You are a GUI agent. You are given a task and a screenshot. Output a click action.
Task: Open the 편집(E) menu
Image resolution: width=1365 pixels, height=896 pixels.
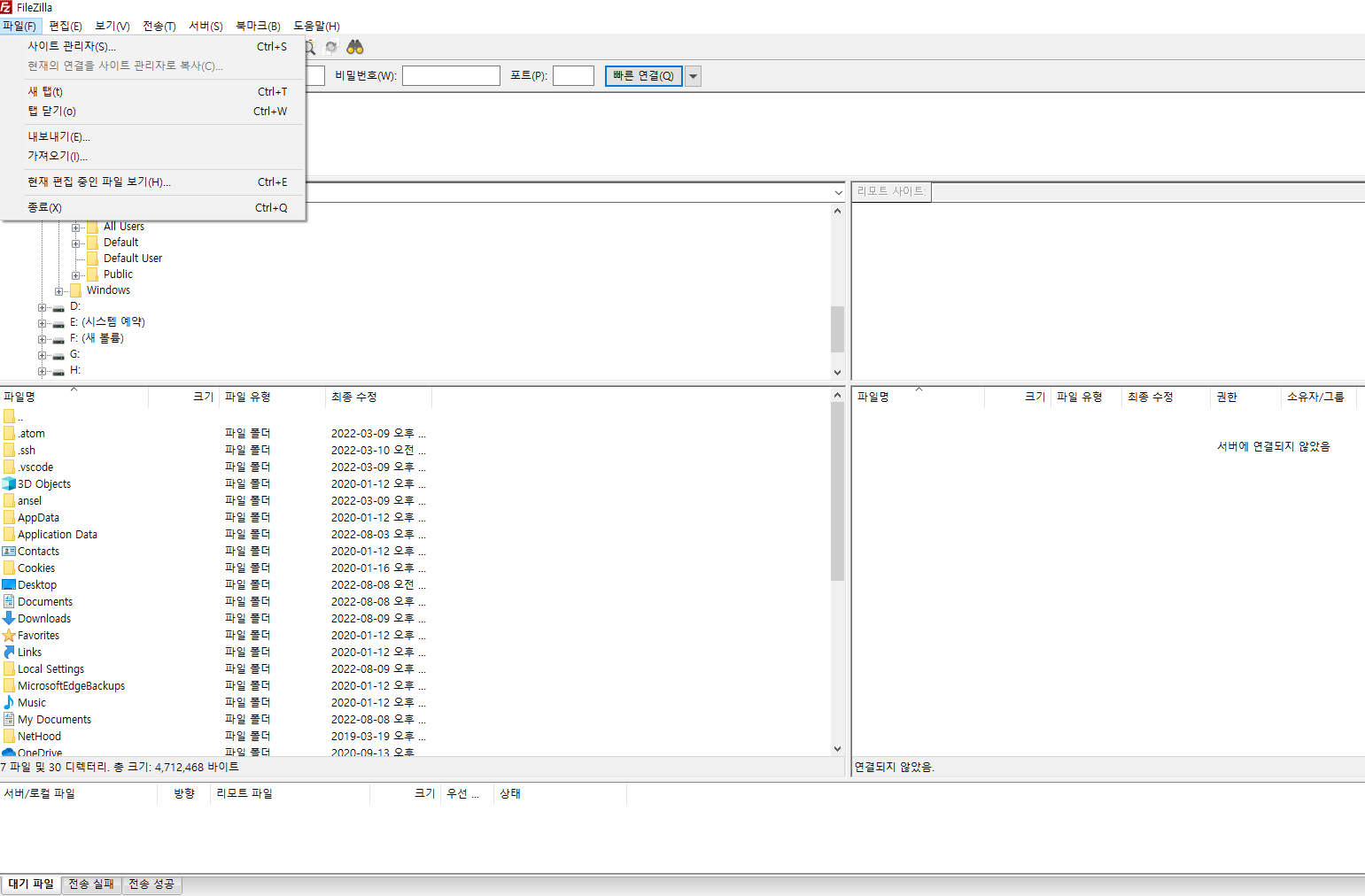[x=66, y=26]
